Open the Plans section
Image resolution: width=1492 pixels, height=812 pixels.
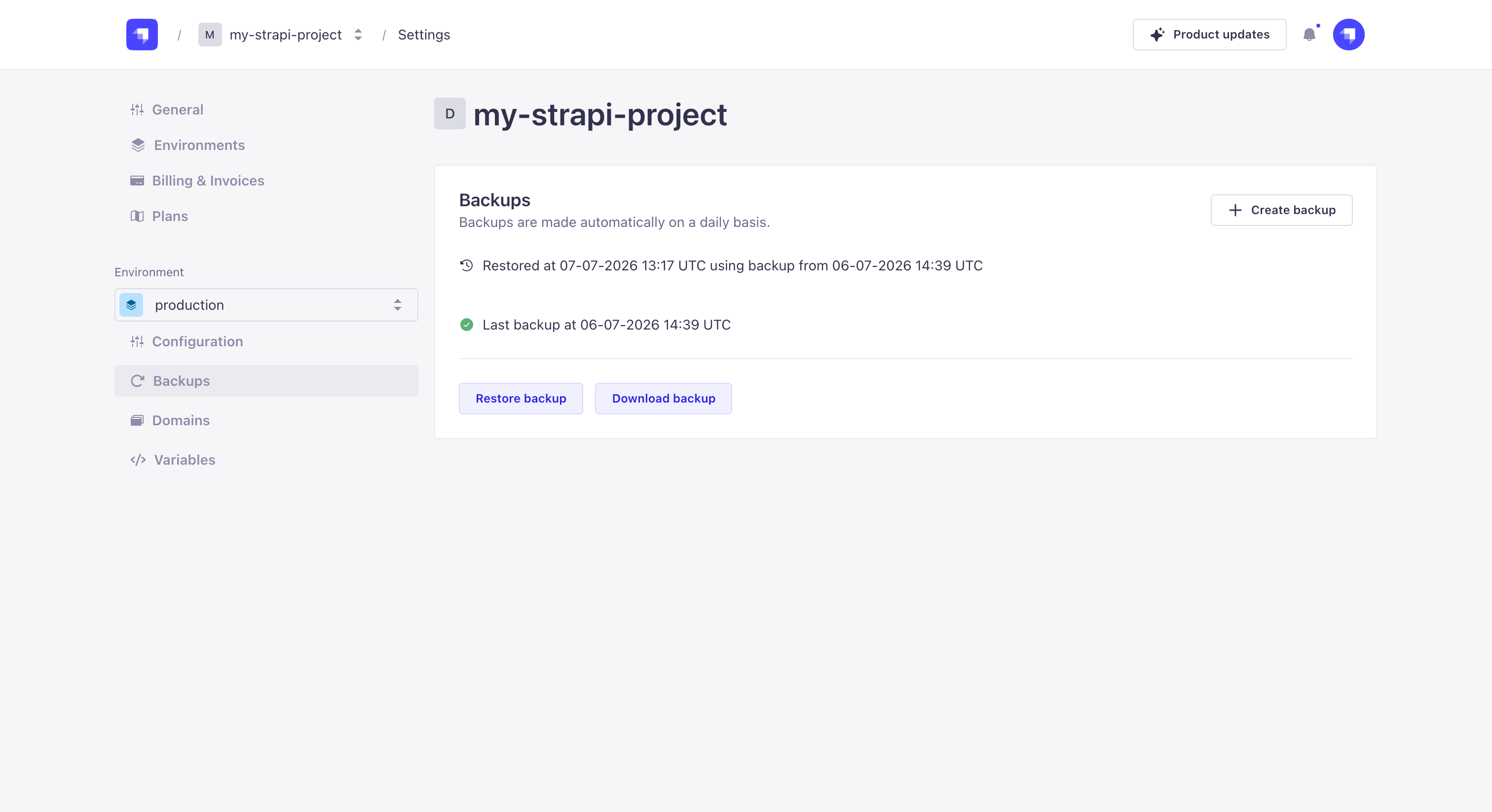point(170,216)
